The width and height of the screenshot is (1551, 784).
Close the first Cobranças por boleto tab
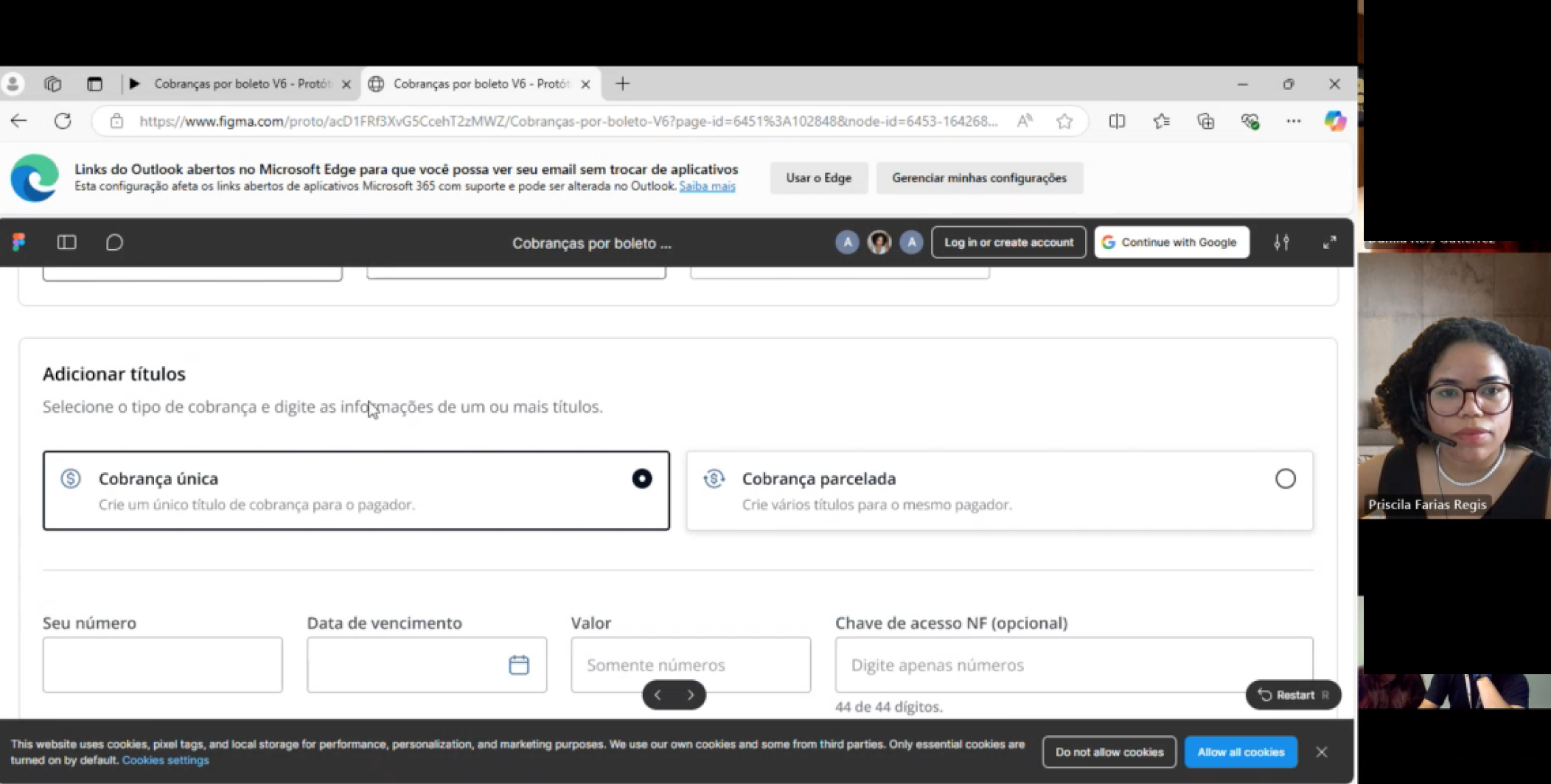346,84
